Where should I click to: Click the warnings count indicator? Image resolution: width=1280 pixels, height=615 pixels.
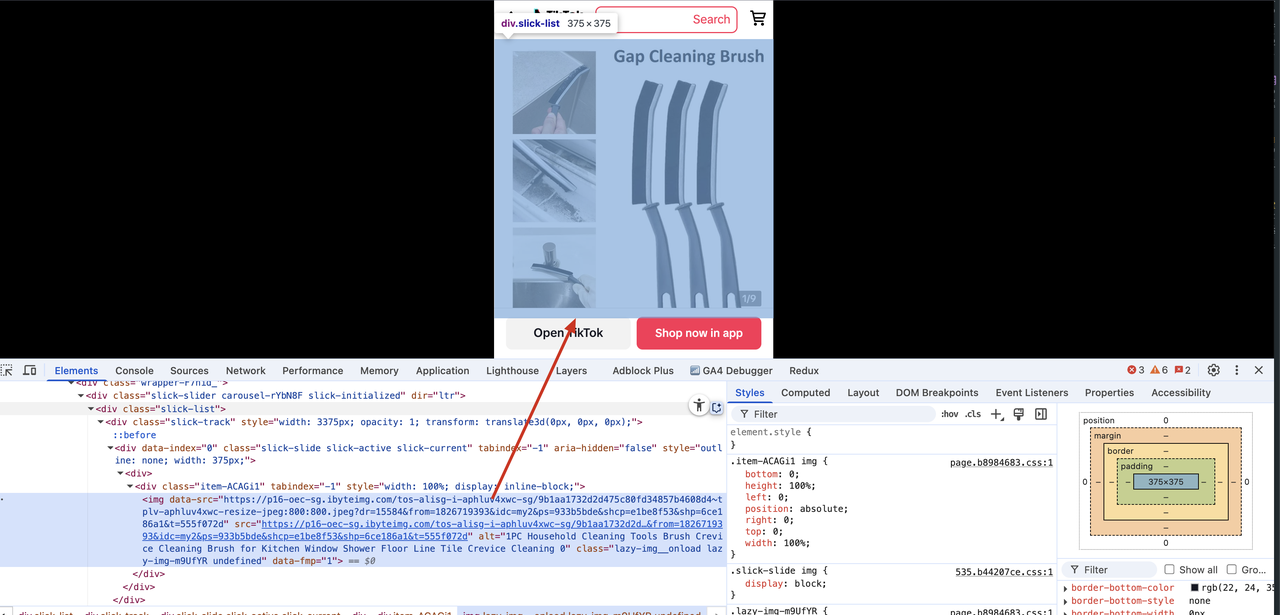point(1159,370)
